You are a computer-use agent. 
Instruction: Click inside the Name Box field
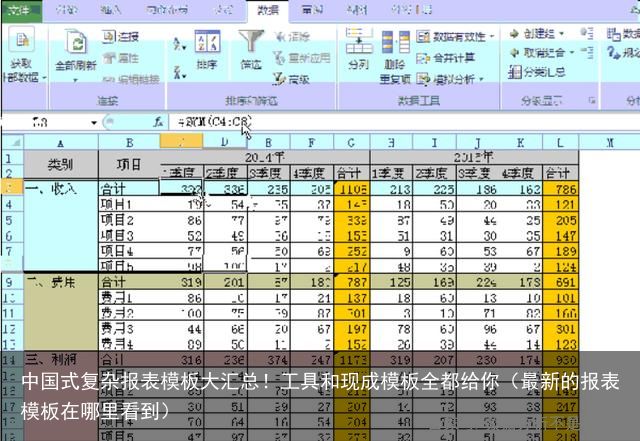pos(46,122)
